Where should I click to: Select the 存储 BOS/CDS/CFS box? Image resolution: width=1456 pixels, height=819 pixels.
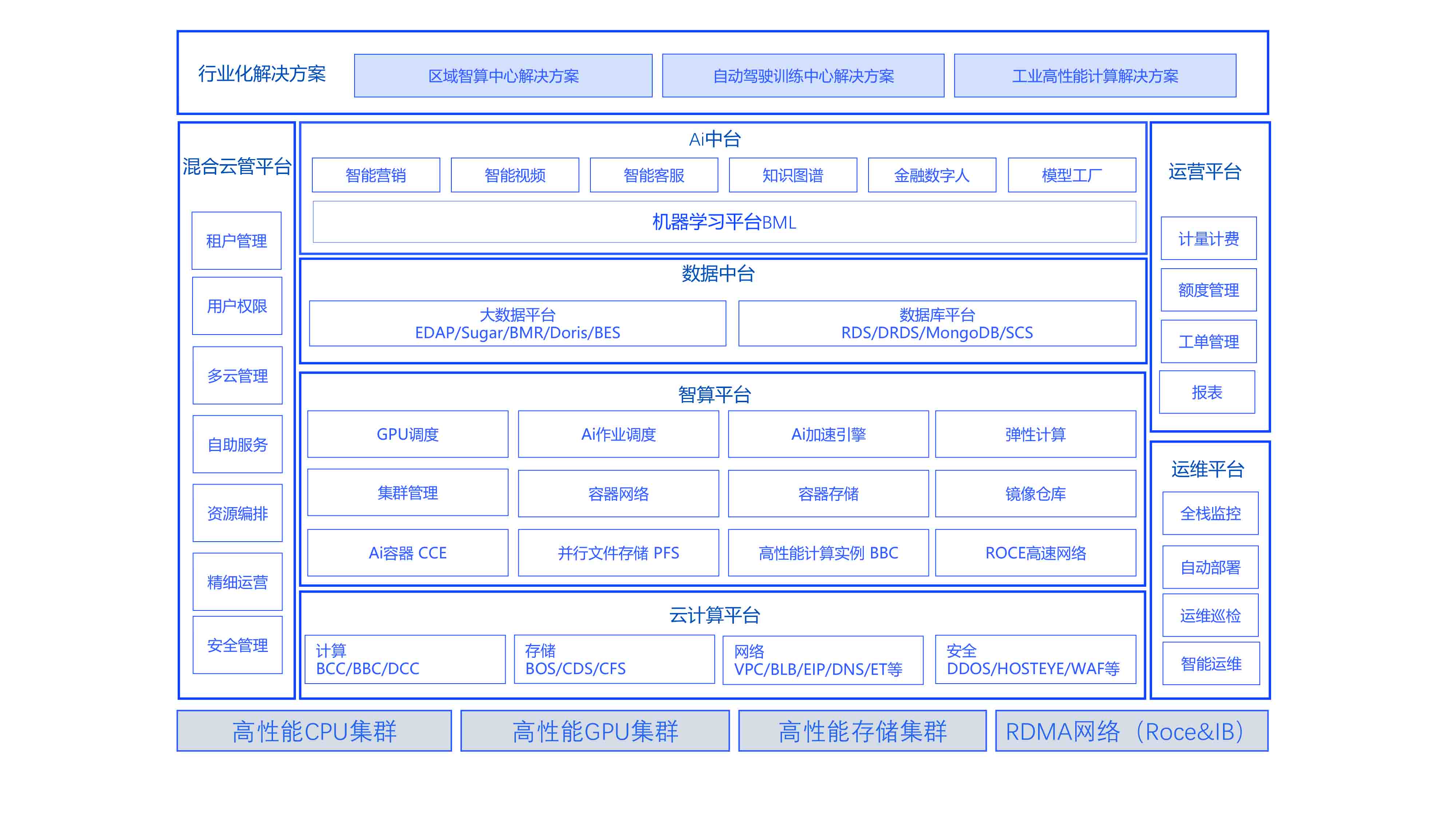click(614, 660)
